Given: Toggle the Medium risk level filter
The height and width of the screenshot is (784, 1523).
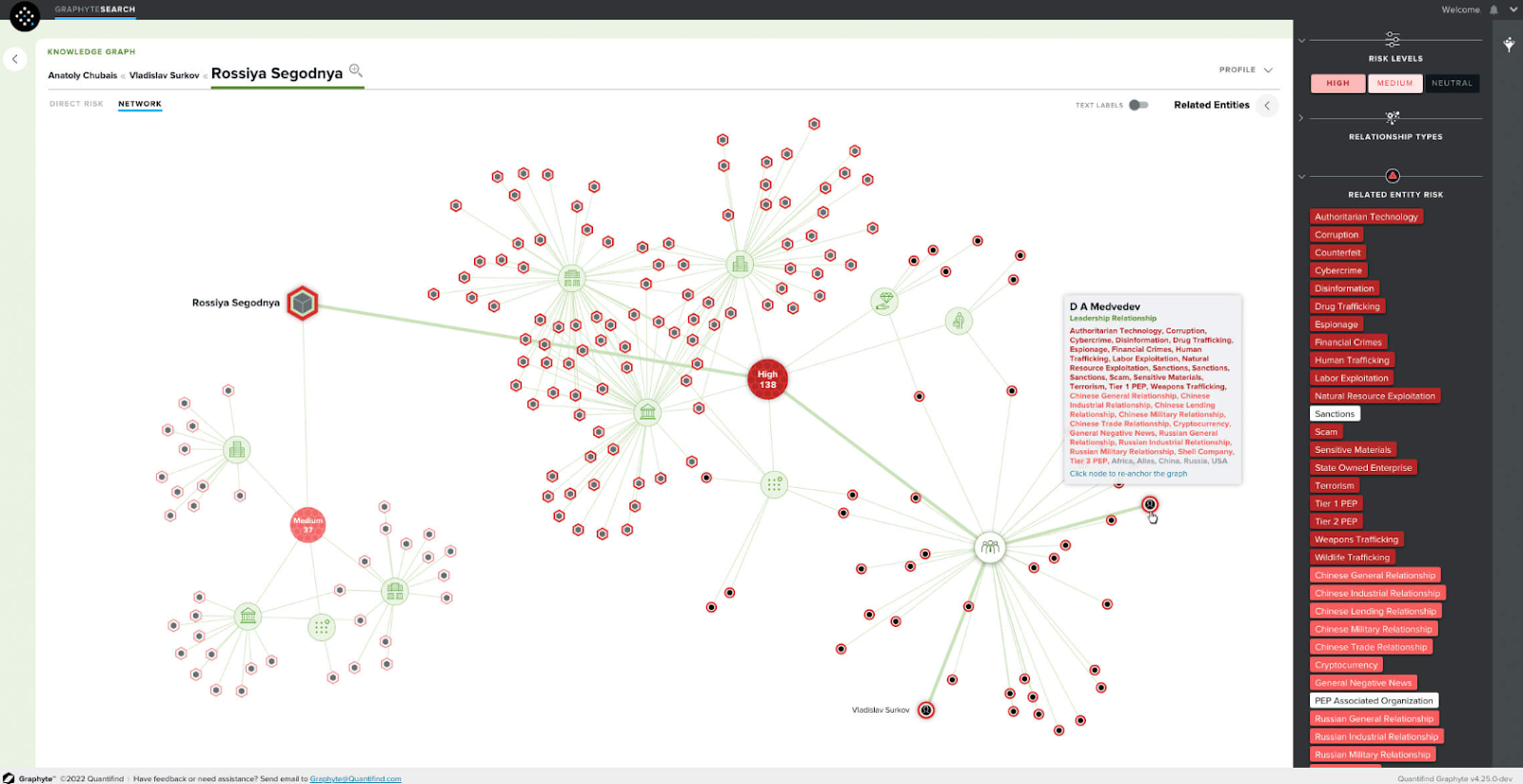Looking at the screenshot, I should [x=1394, y=84].
